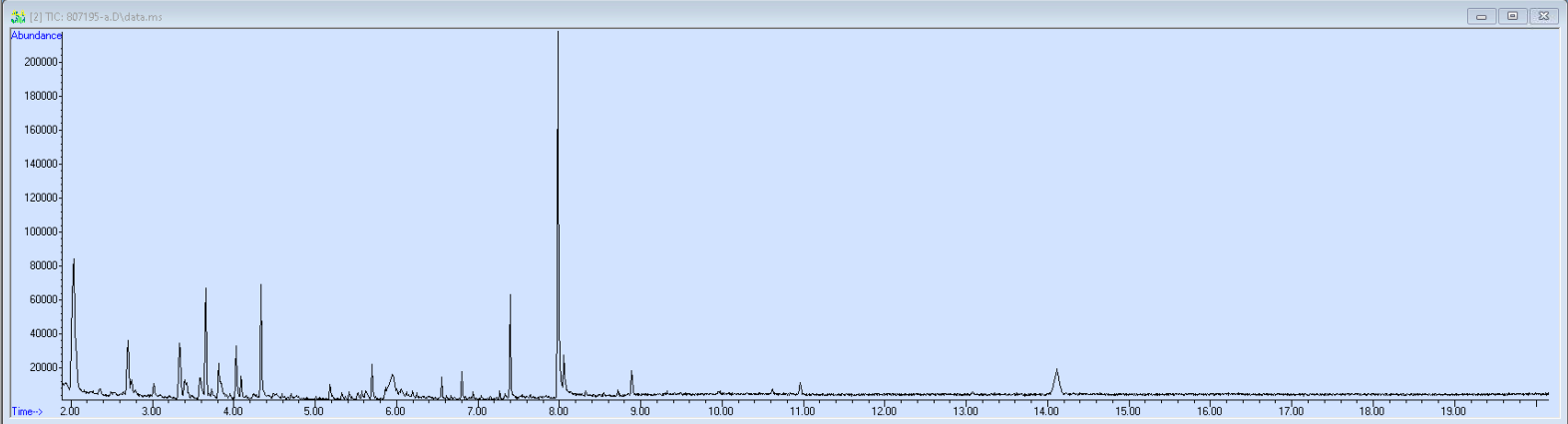1568x424 pixels.
Task: Select the broad peak near 14.12 minutes
Action: click(1056, 382)
